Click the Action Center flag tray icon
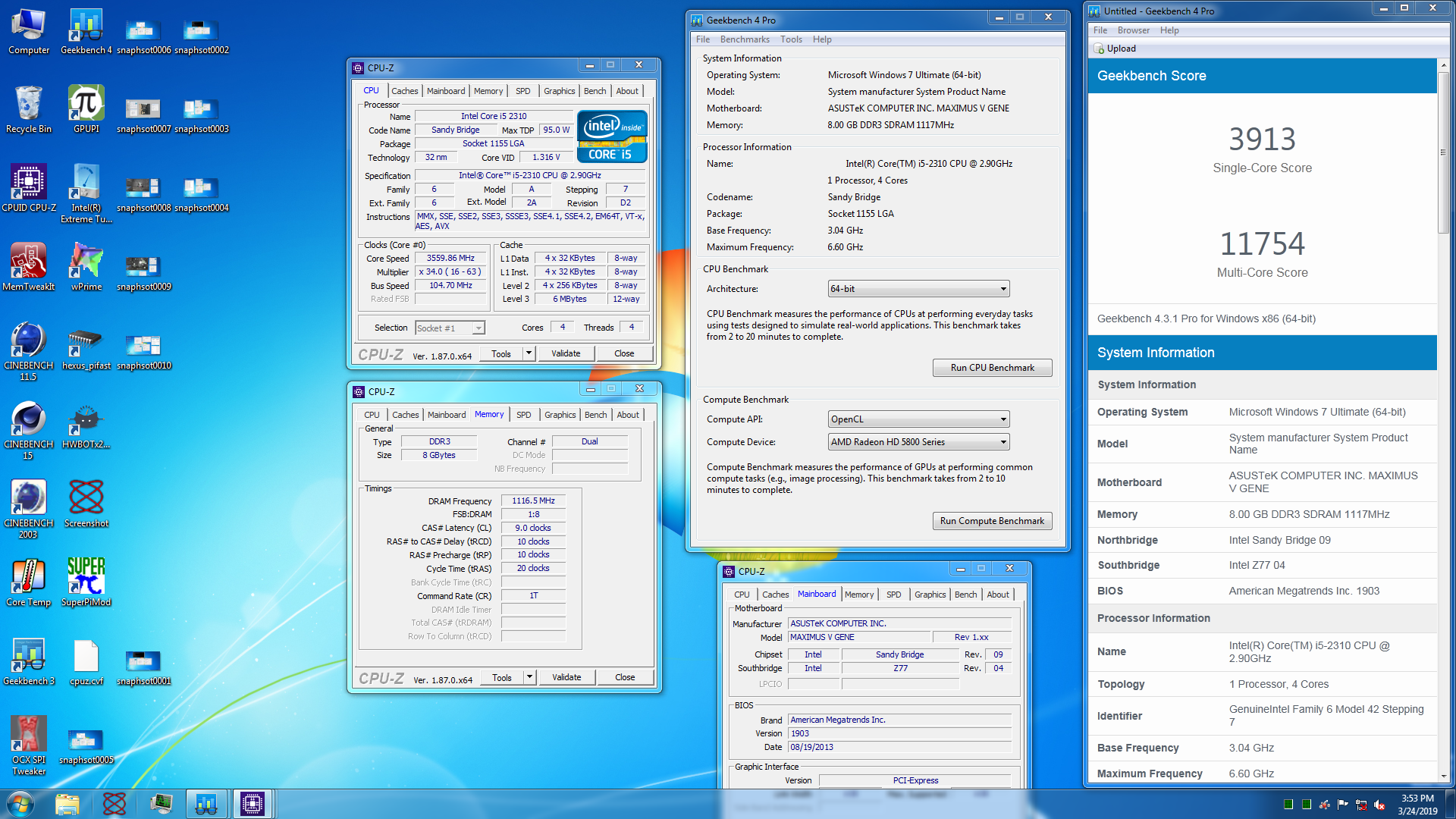The width and height of the screenshot is (1456, 819). point(1343,805)
